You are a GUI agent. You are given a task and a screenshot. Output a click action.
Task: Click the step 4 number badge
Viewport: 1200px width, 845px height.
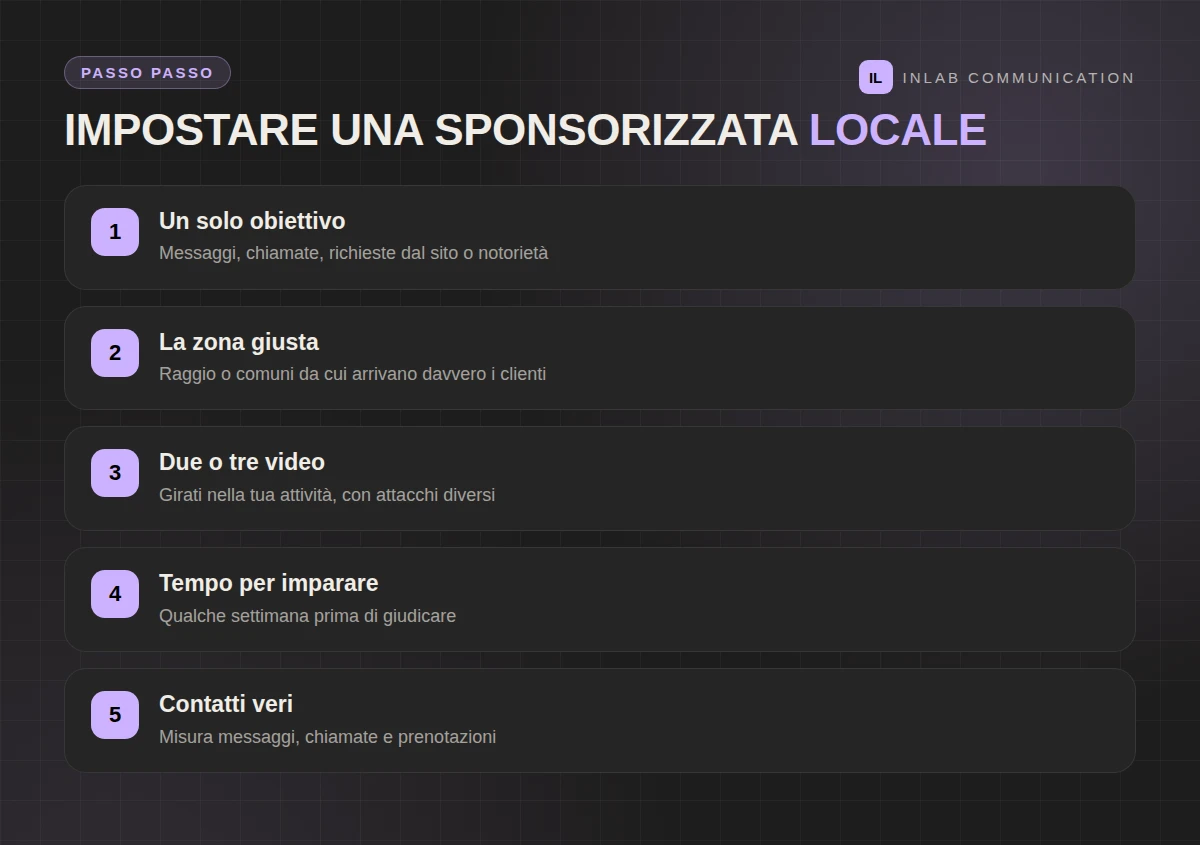(115, 594)
